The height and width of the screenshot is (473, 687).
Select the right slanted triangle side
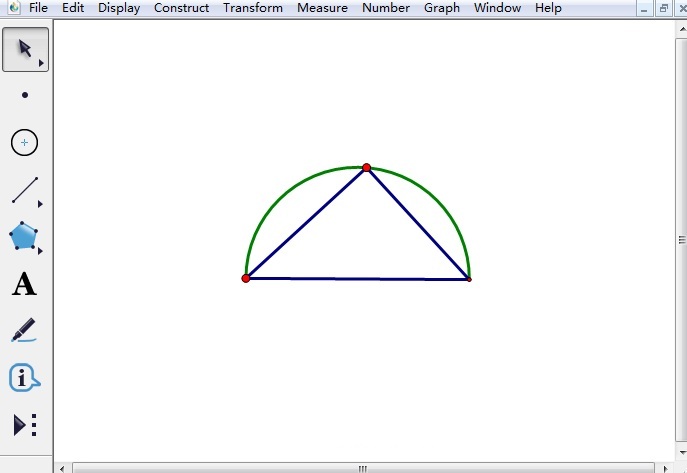pos(418,223)
